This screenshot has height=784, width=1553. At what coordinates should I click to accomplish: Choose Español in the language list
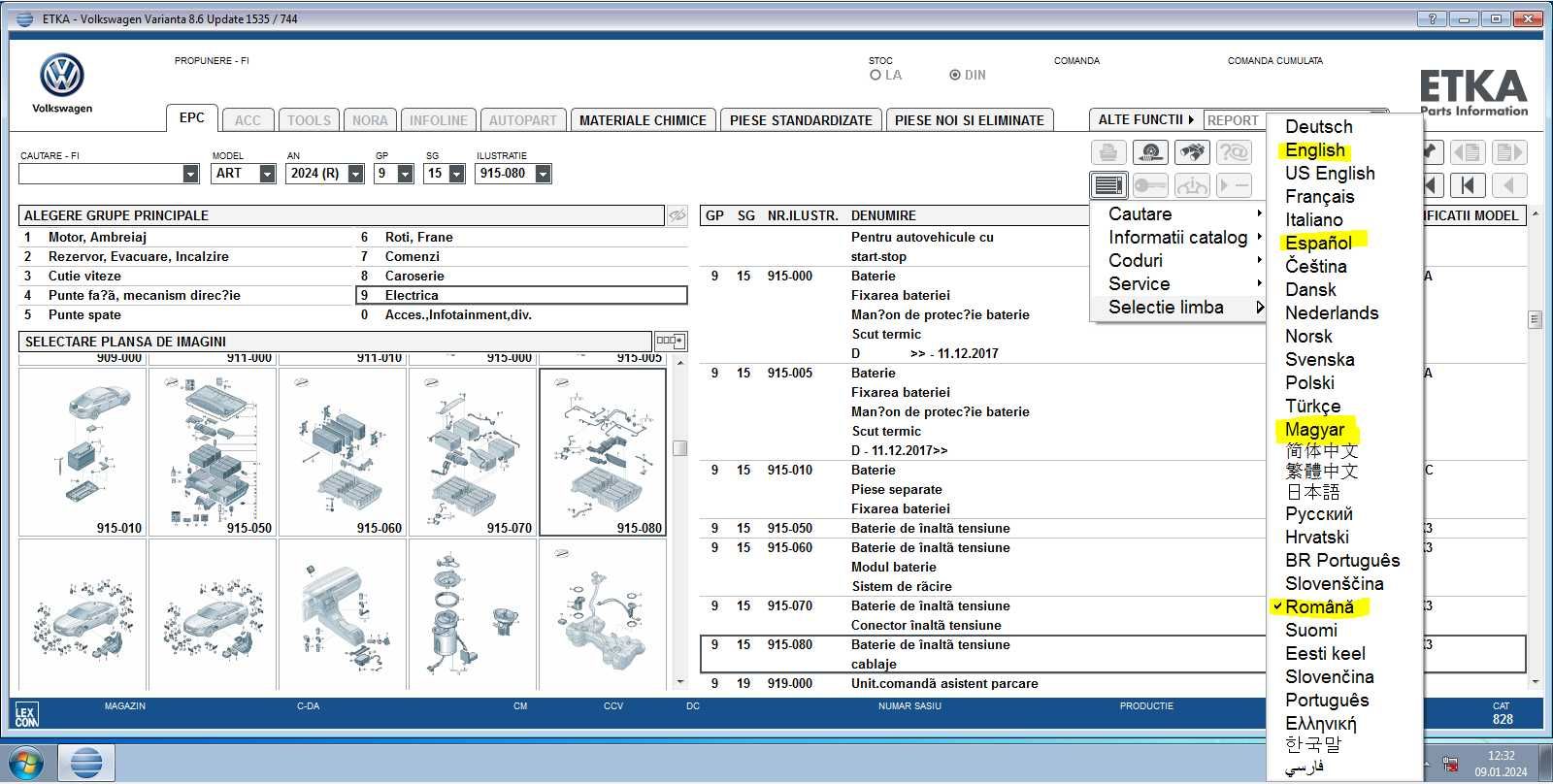(1318, 243)
